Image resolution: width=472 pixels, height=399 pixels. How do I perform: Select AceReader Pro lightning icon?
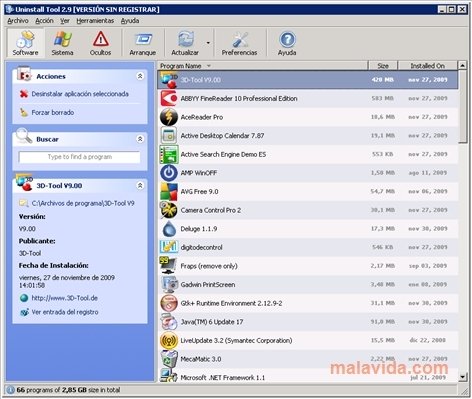(x=169, y=117)
